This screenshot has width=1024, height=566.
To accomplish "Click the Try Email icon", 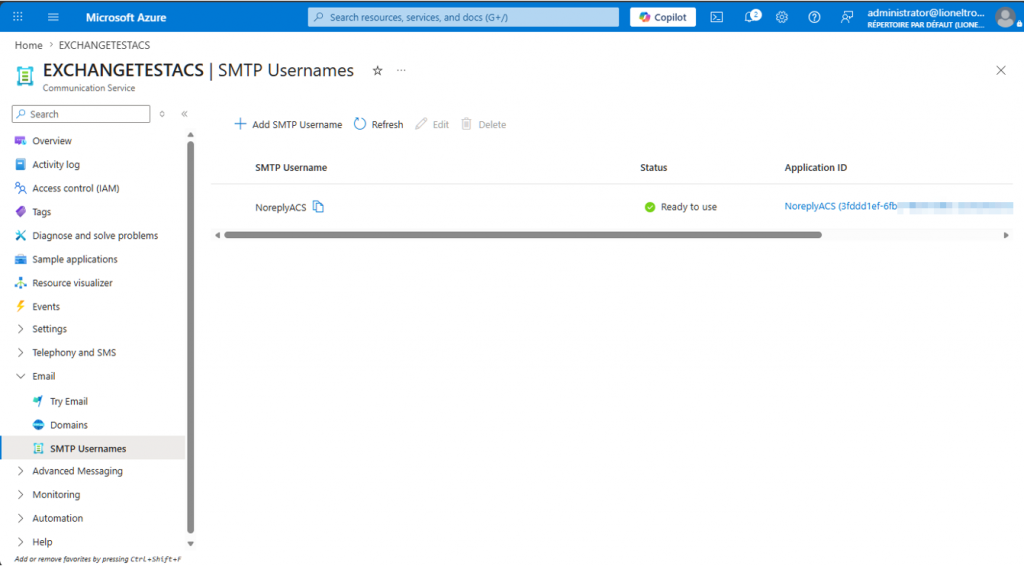I will [38, 401].
